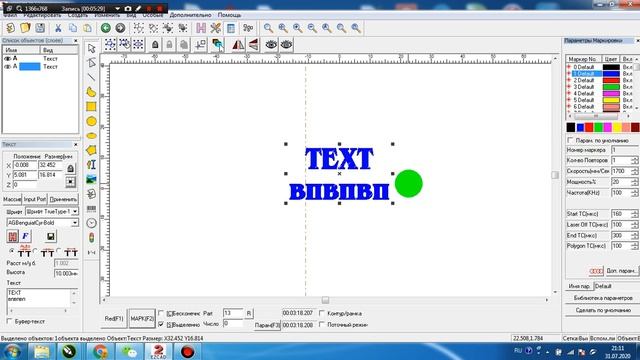Click the green Undo arrow button
Viewport: 640px width, 360px height.
[x=106, y=28]
